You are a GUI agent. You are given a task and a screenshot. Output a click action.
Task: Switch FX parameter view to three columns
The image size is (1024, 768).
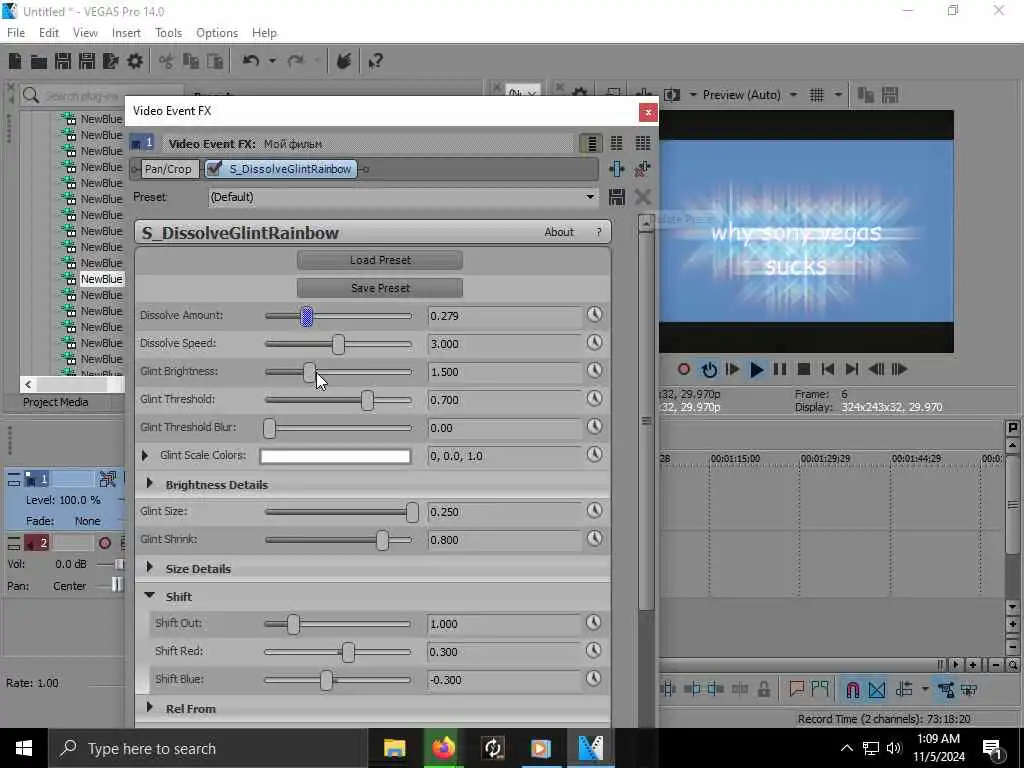coord(643,143)
